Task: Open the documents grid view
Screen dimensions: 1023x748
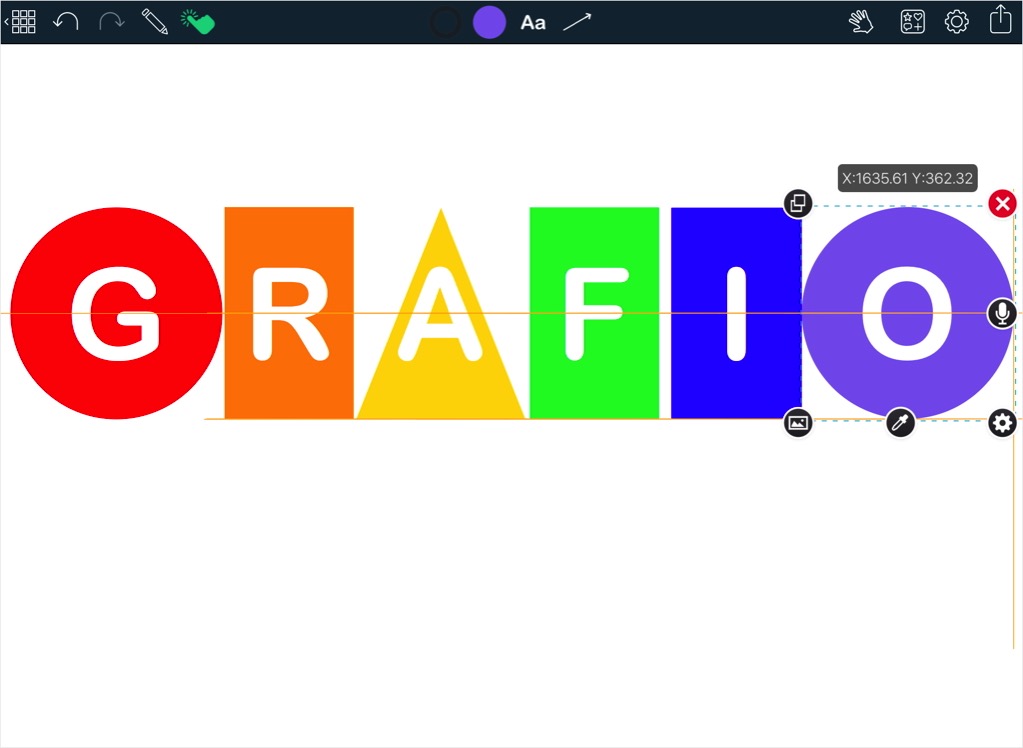Action: tap(22, 22)
